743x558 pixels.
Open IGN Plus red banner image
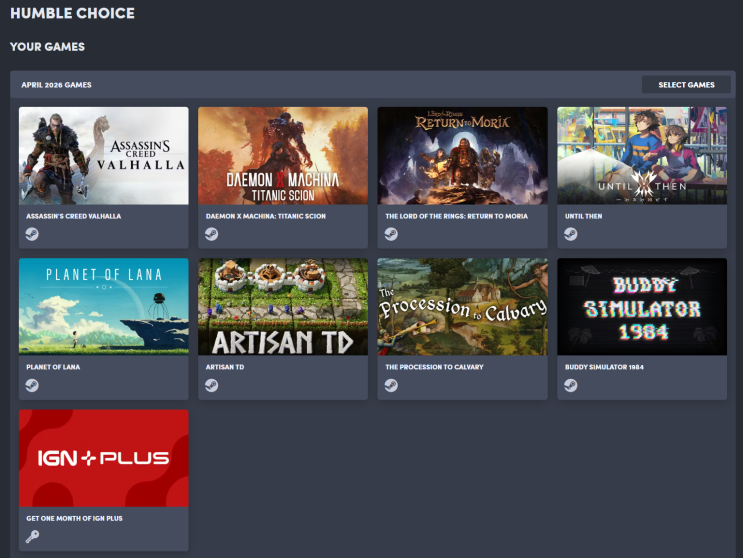coord(104,458)
